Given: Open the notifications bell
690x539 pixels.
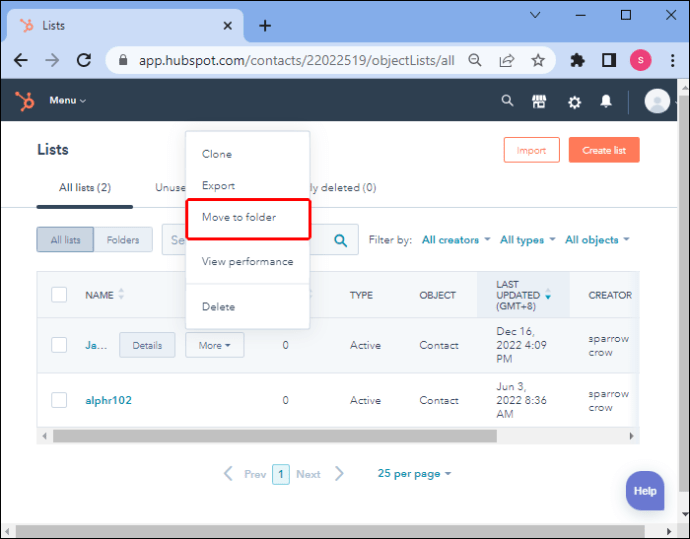Looking at the screenshot, I should (606, 101).
